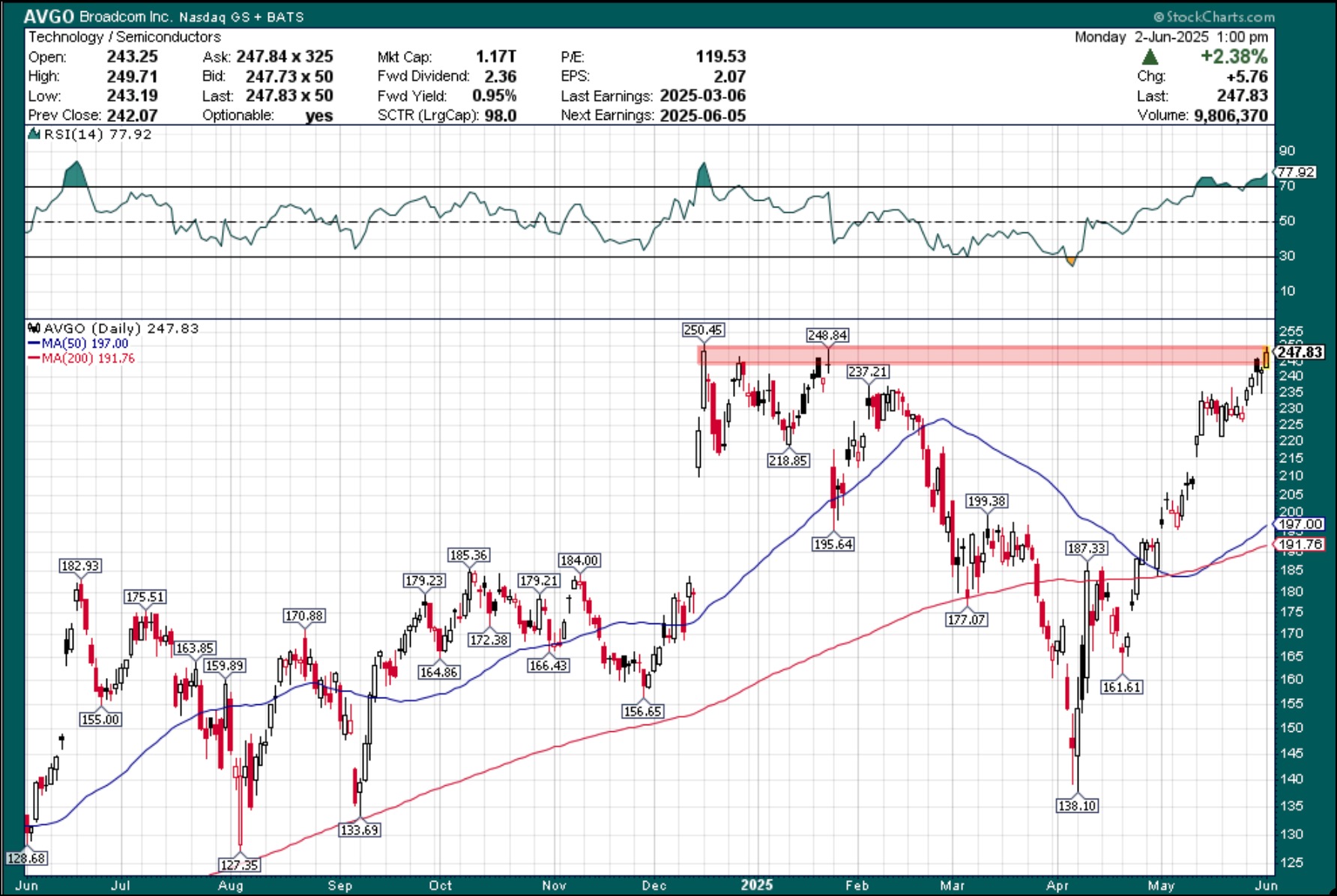Image resolution: width=1337 pixels, height=896 pixels.
Task: Click the green up-arrow change indicator
Action: (1150, 57)
